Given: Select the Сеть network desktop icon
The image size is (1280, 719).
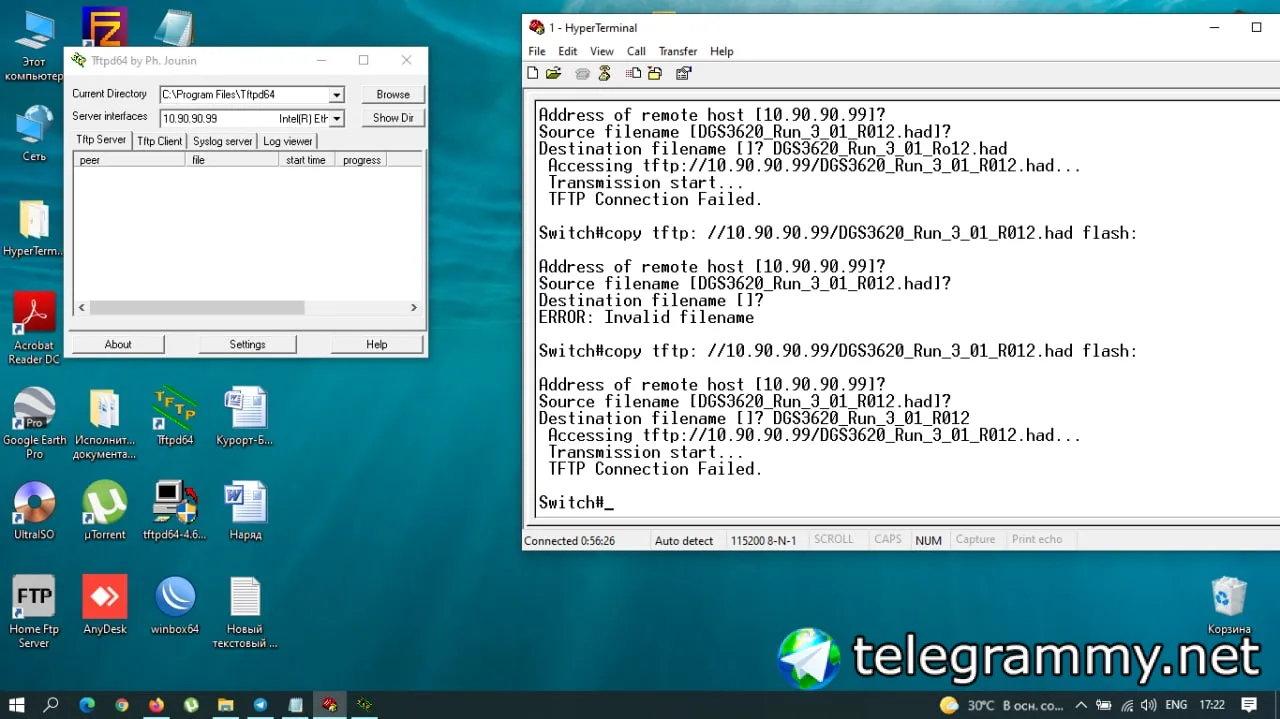Looking at the screenshot, I should 34,133.
